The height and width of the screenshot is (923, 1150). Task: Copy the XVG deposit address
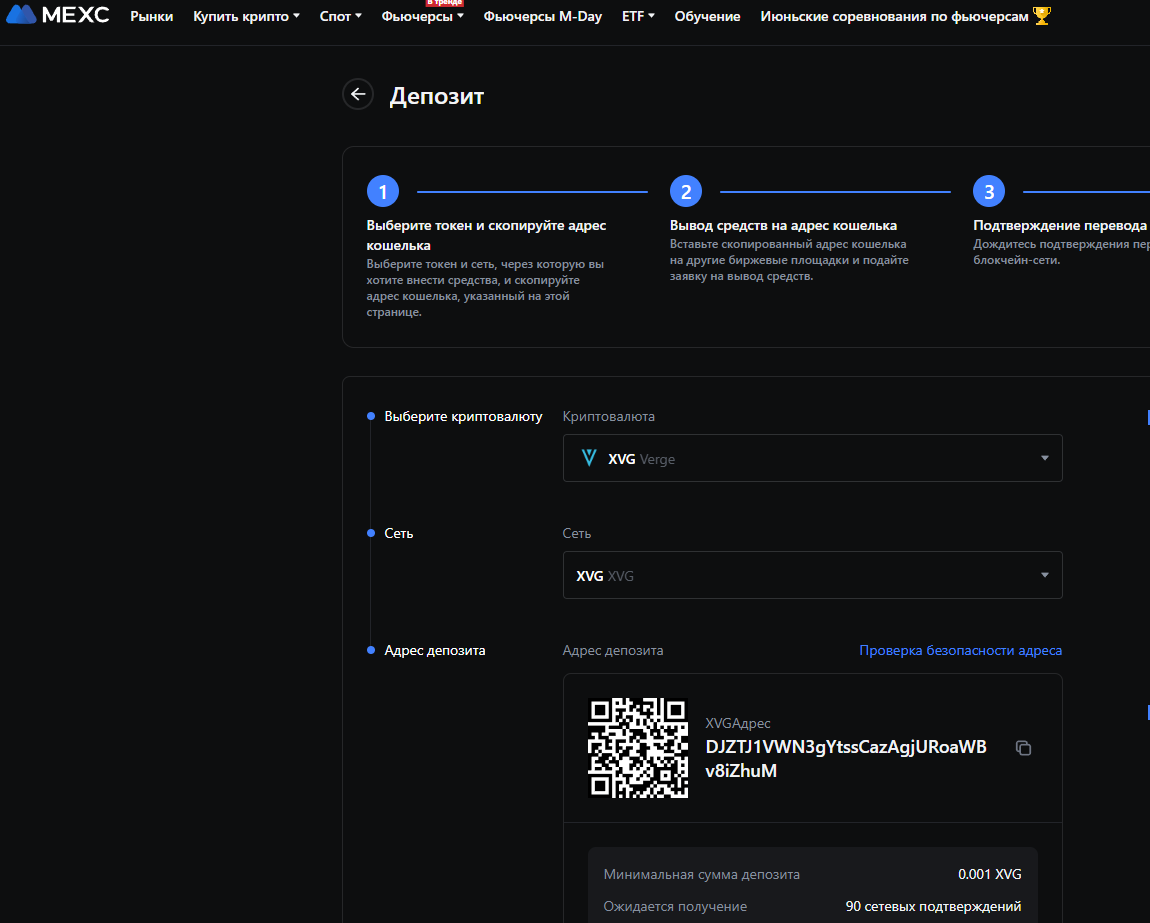[x=1023, y=748]
